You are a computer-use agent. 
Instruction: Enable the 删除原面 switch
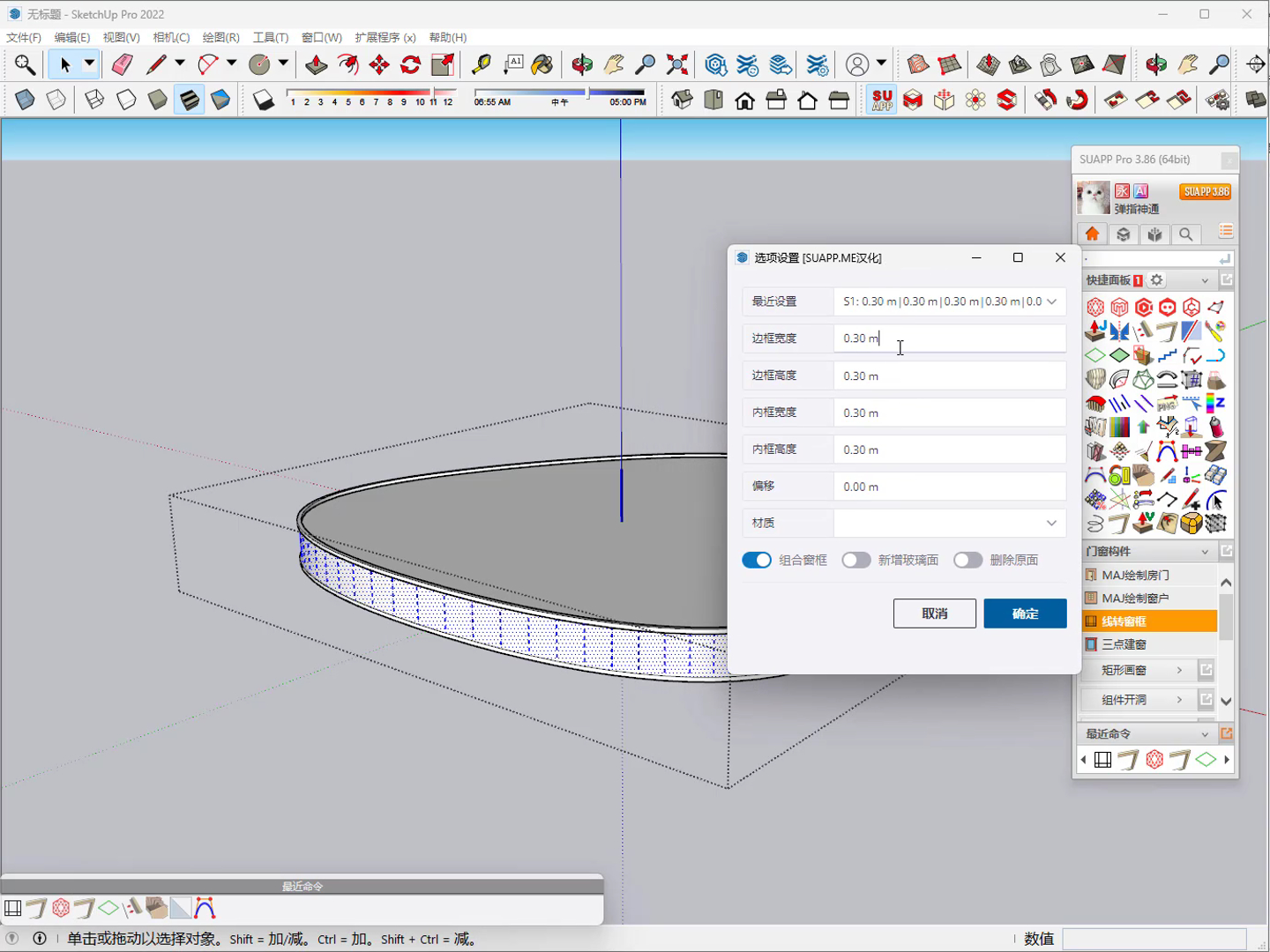click(x=967, y=561)
